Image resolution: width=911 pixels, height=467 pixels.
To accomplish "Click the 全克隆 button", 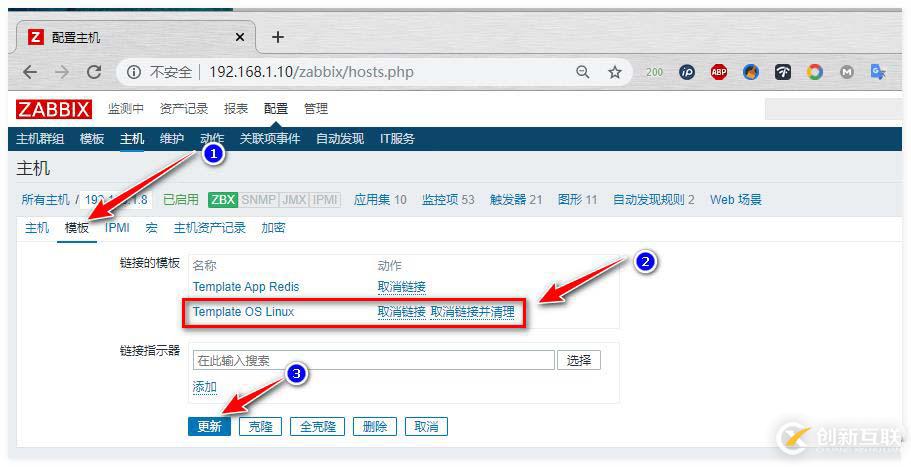I will [317, 427].
